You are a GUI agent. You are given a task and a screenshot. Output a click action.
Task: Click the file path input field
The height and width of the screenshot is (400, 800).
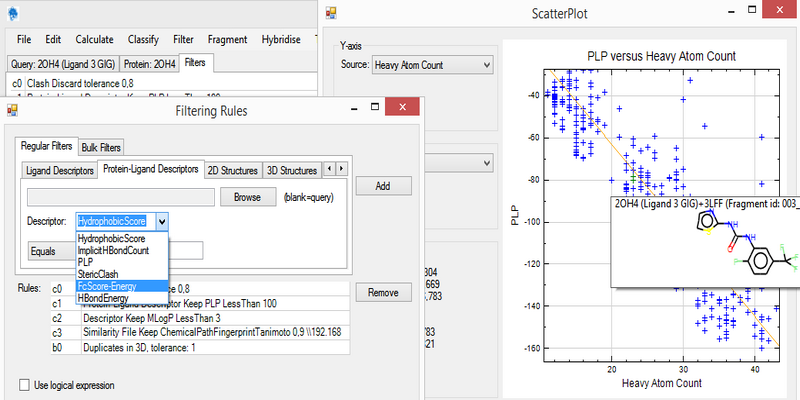click(x=120, y=197)
